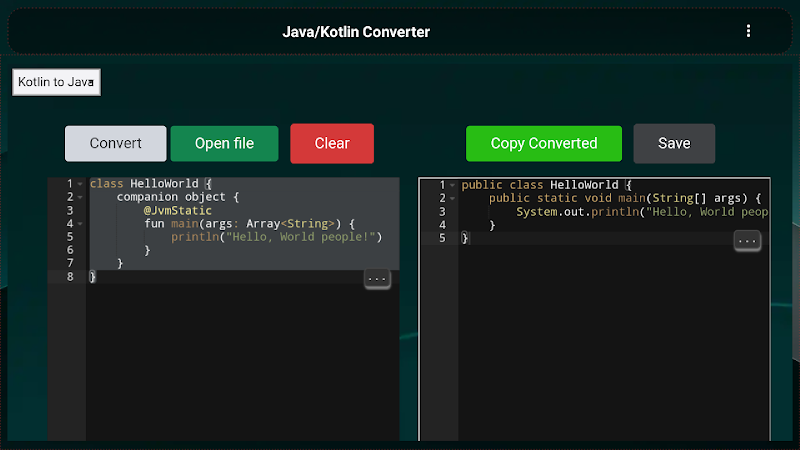Click closing brace on line 8 of Kotlin editor

pos(92,277)
